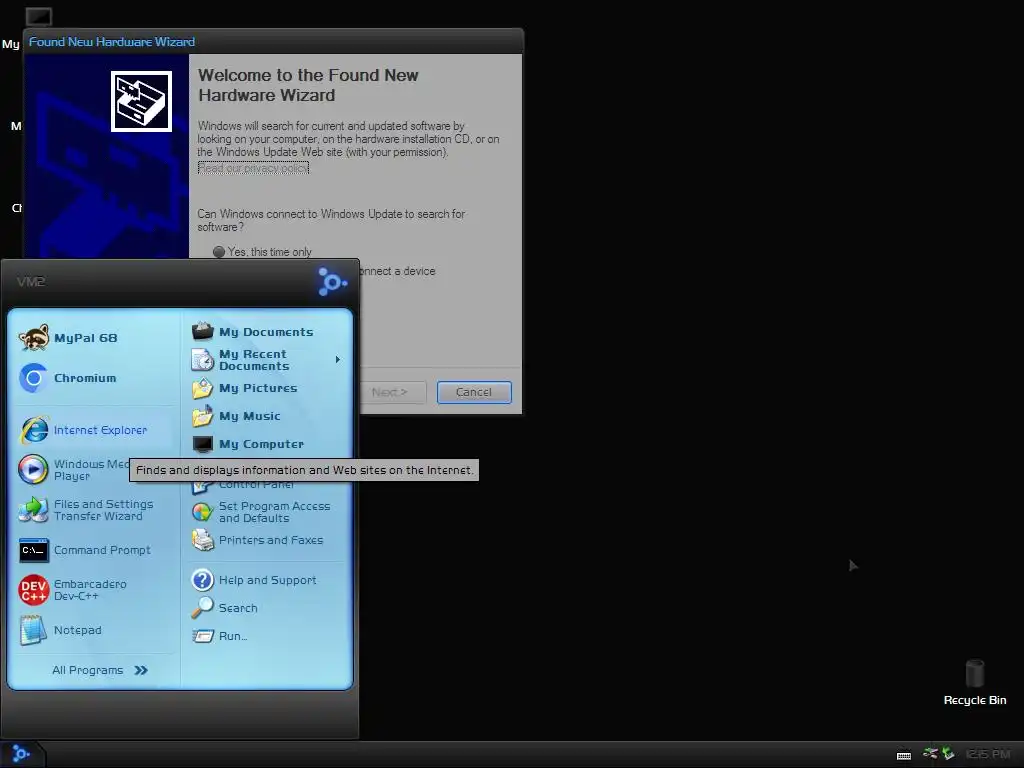Expand All Programs with the double arrow
Screen dimensions: 1024x768
(141, 670)
